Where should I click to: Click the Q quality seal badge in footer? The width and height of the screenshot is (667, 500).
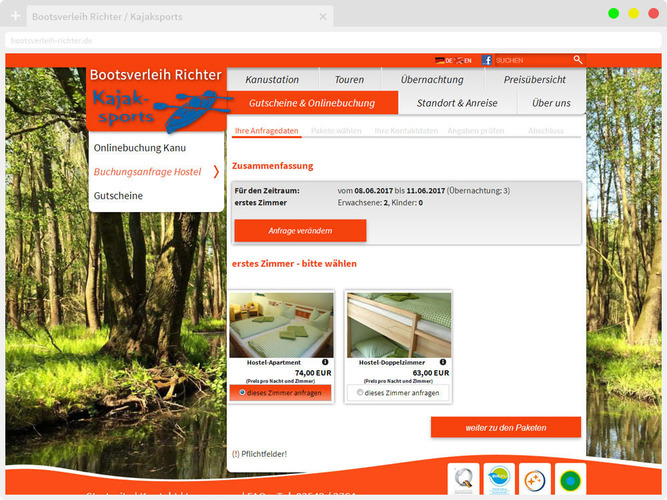[x=462, y=479]
